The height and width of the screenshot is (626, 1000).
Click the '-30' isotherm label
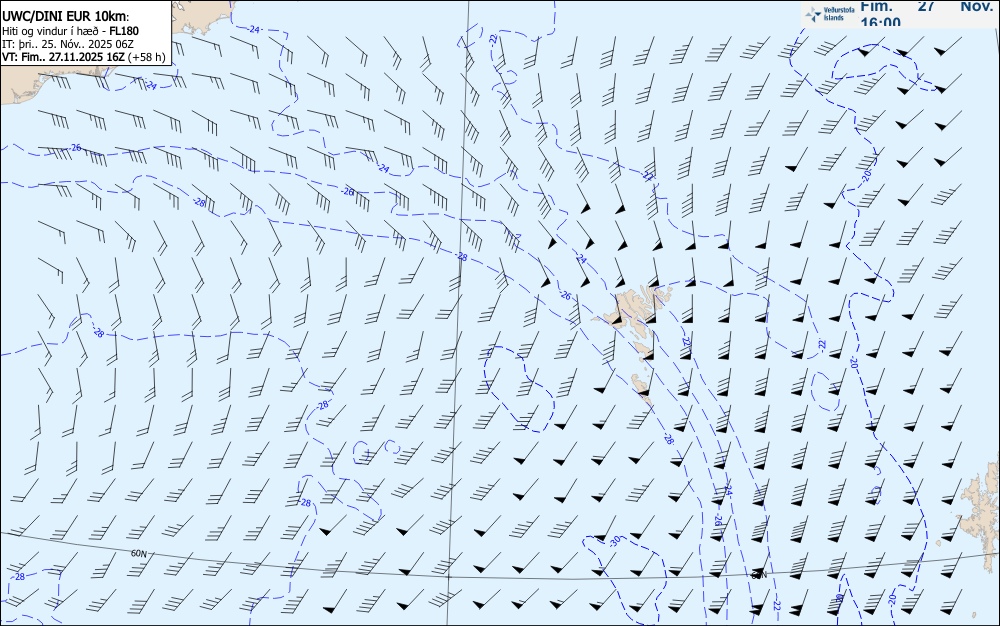click(x=615, y=541)
